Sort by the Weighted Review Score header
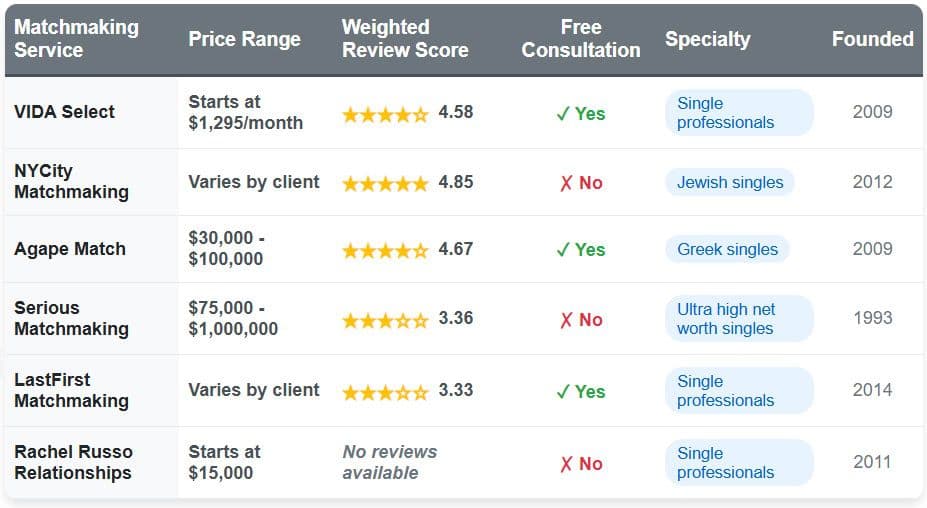Viewport: 927px width, 508px height. (405, 39)
